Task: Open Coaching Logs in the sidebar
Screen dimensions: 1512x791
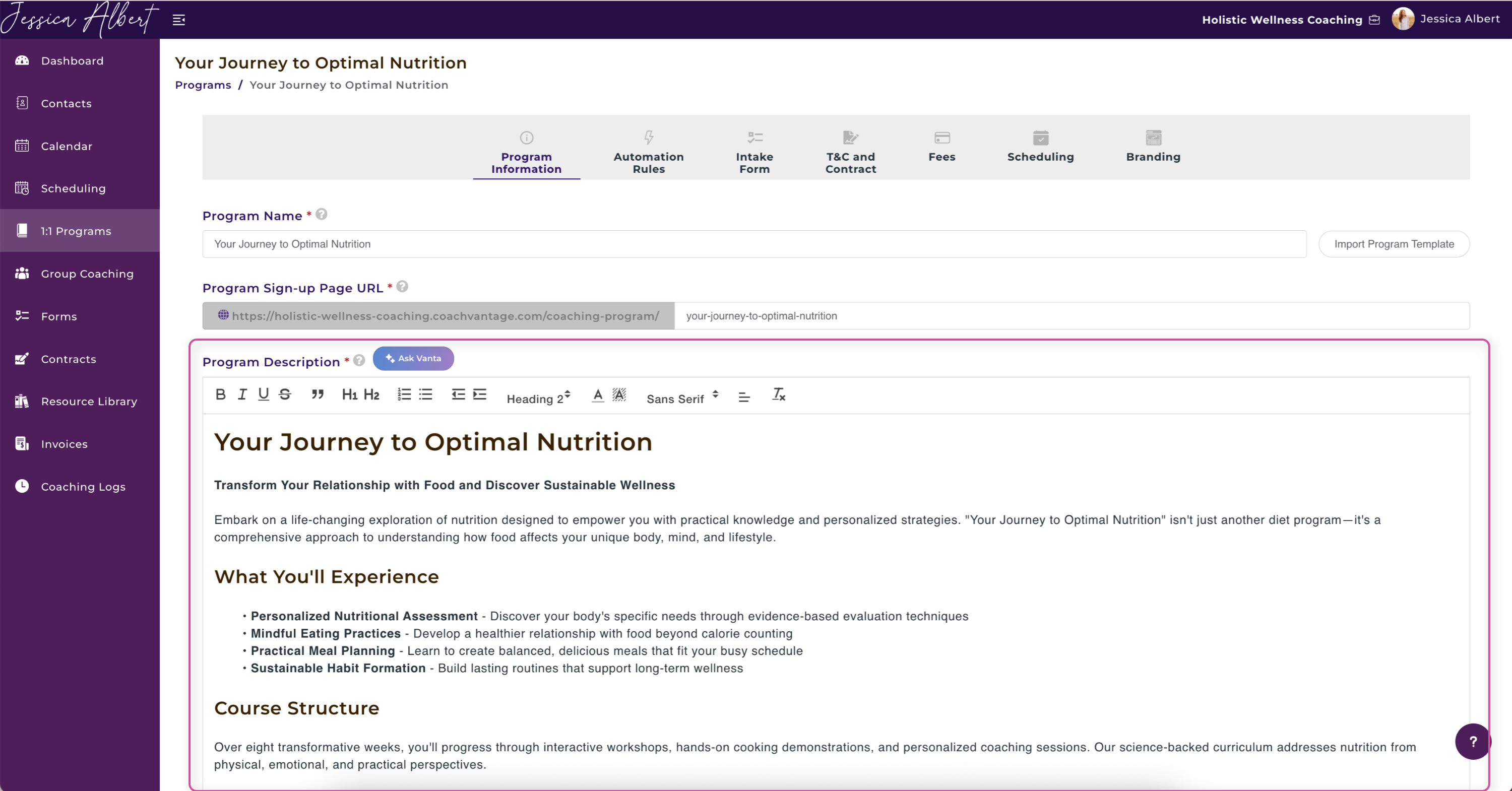Action: (x=80, y=487)
